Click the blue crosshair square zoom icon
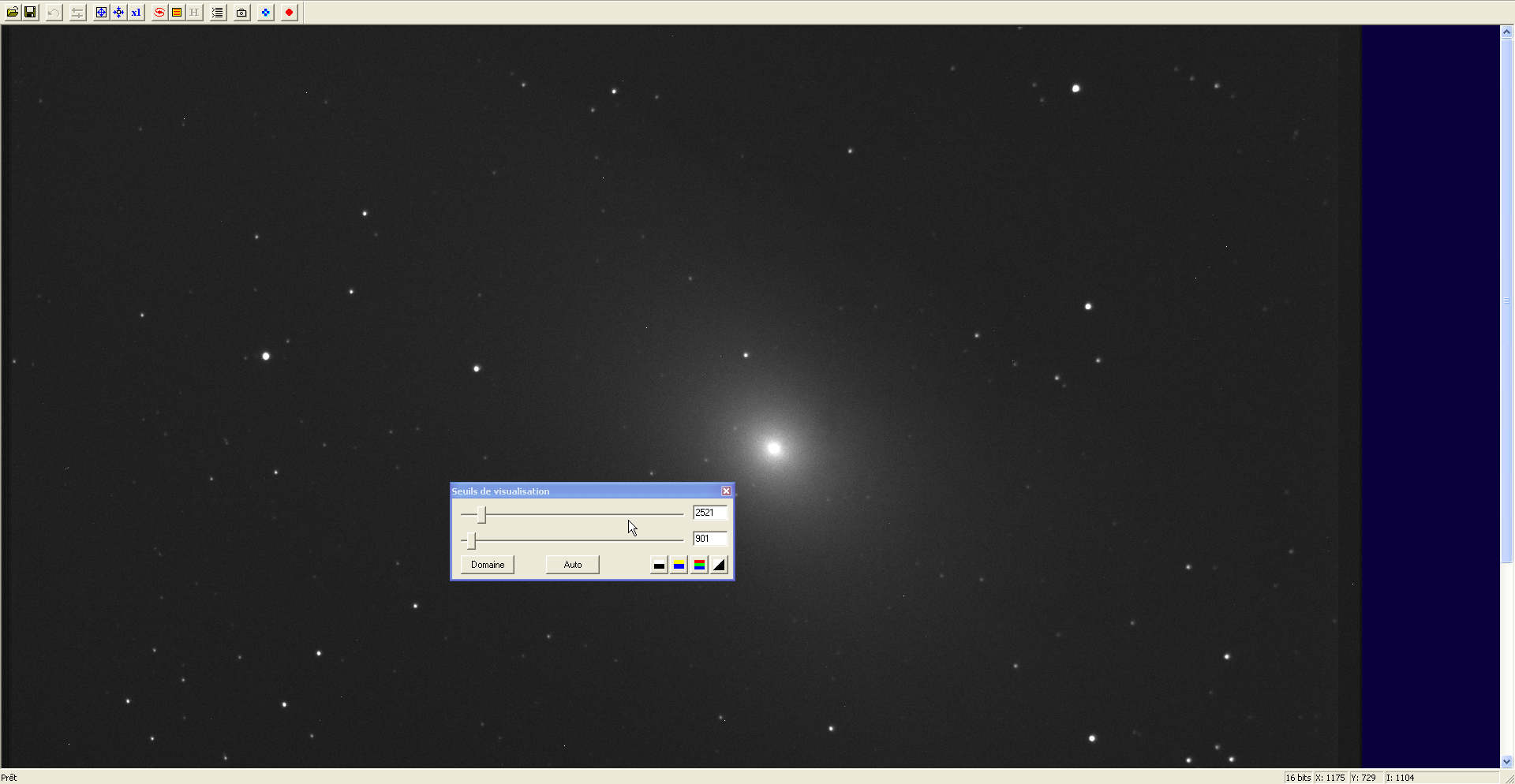This screenshot has width=1515, height=784. (101, 13)
